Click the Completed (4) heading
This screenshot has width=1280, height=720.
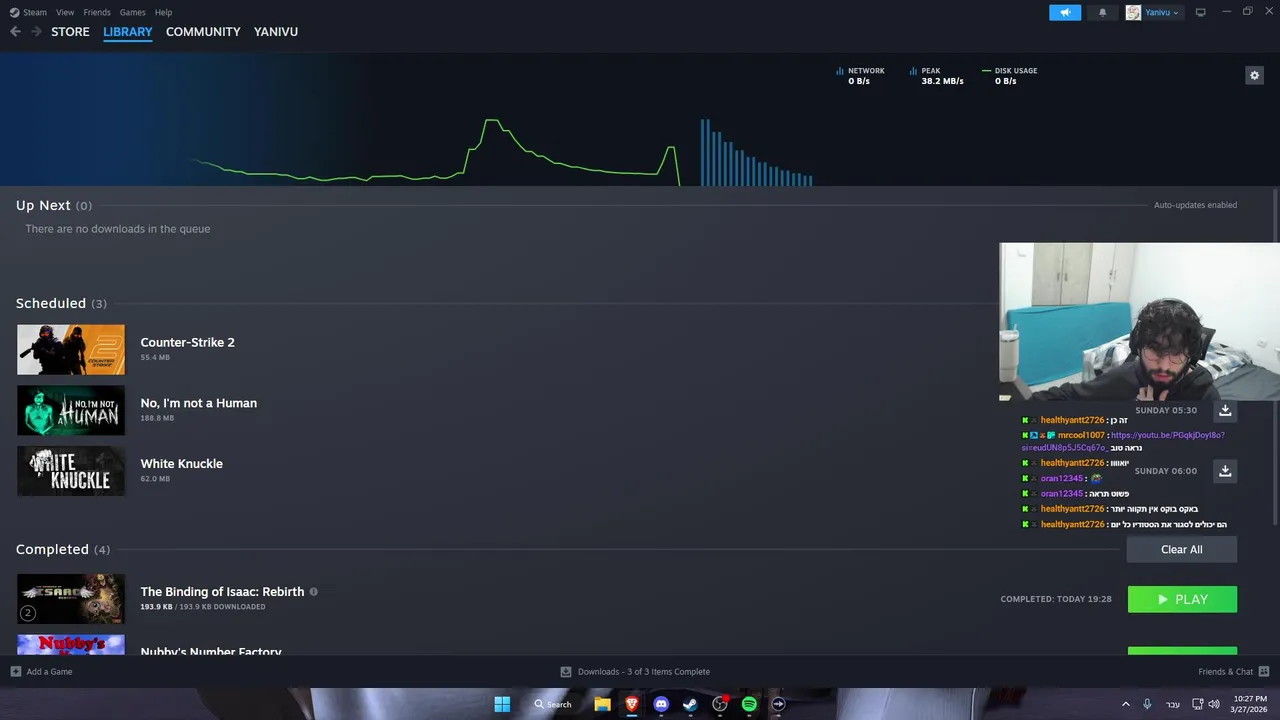pos(63,549)
